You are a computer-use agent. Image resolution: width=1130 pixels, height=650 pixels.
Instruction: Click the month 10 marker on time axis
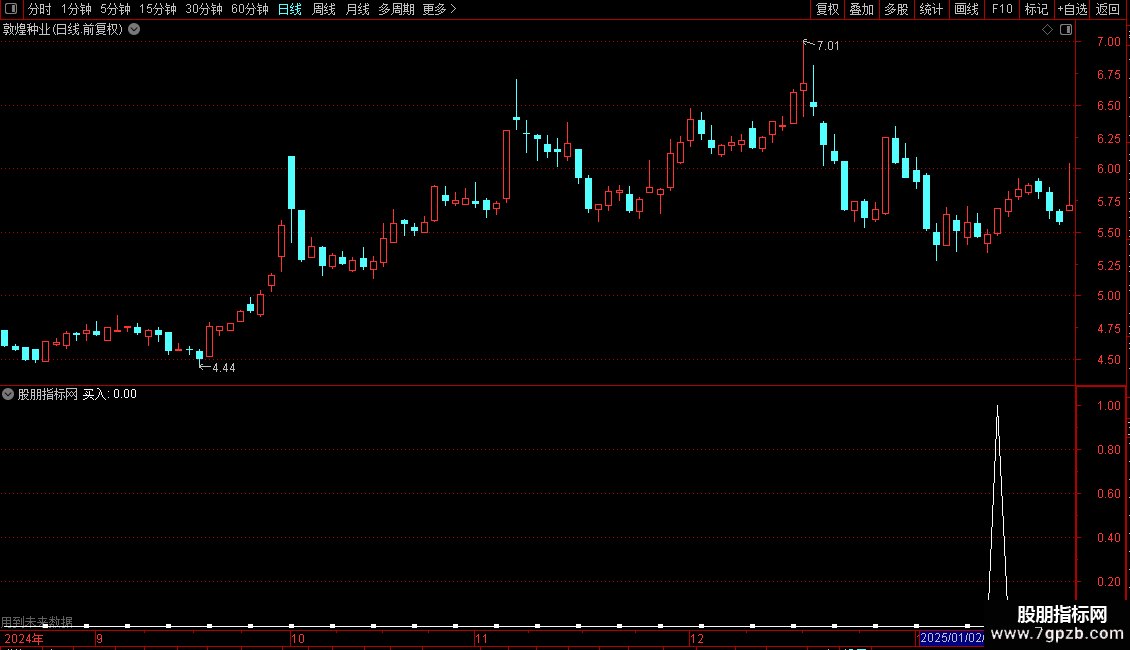coord(298,638)
